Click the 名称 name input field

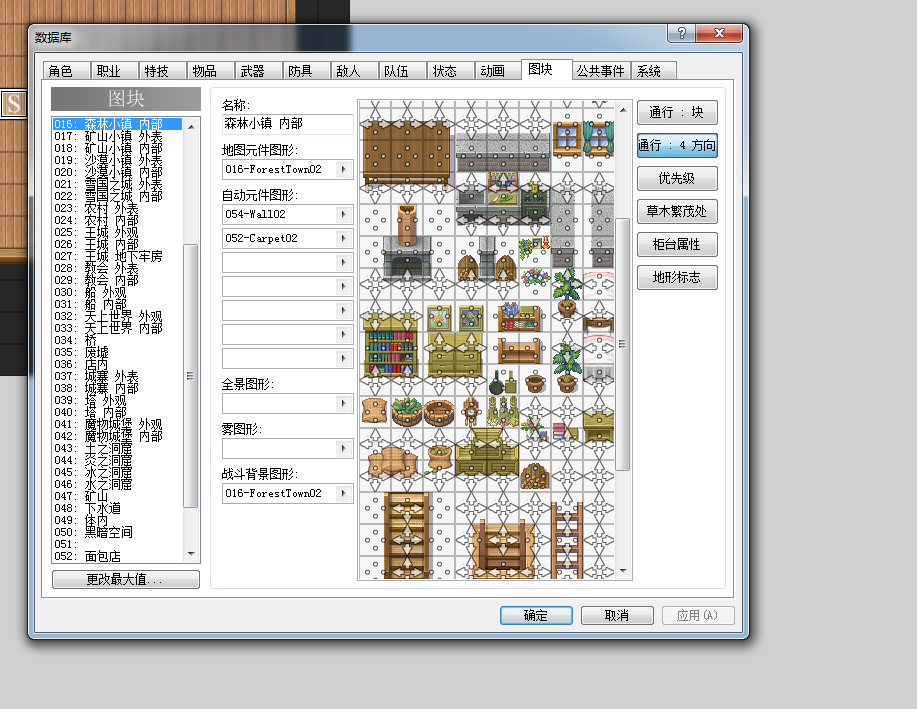point(288,124)
